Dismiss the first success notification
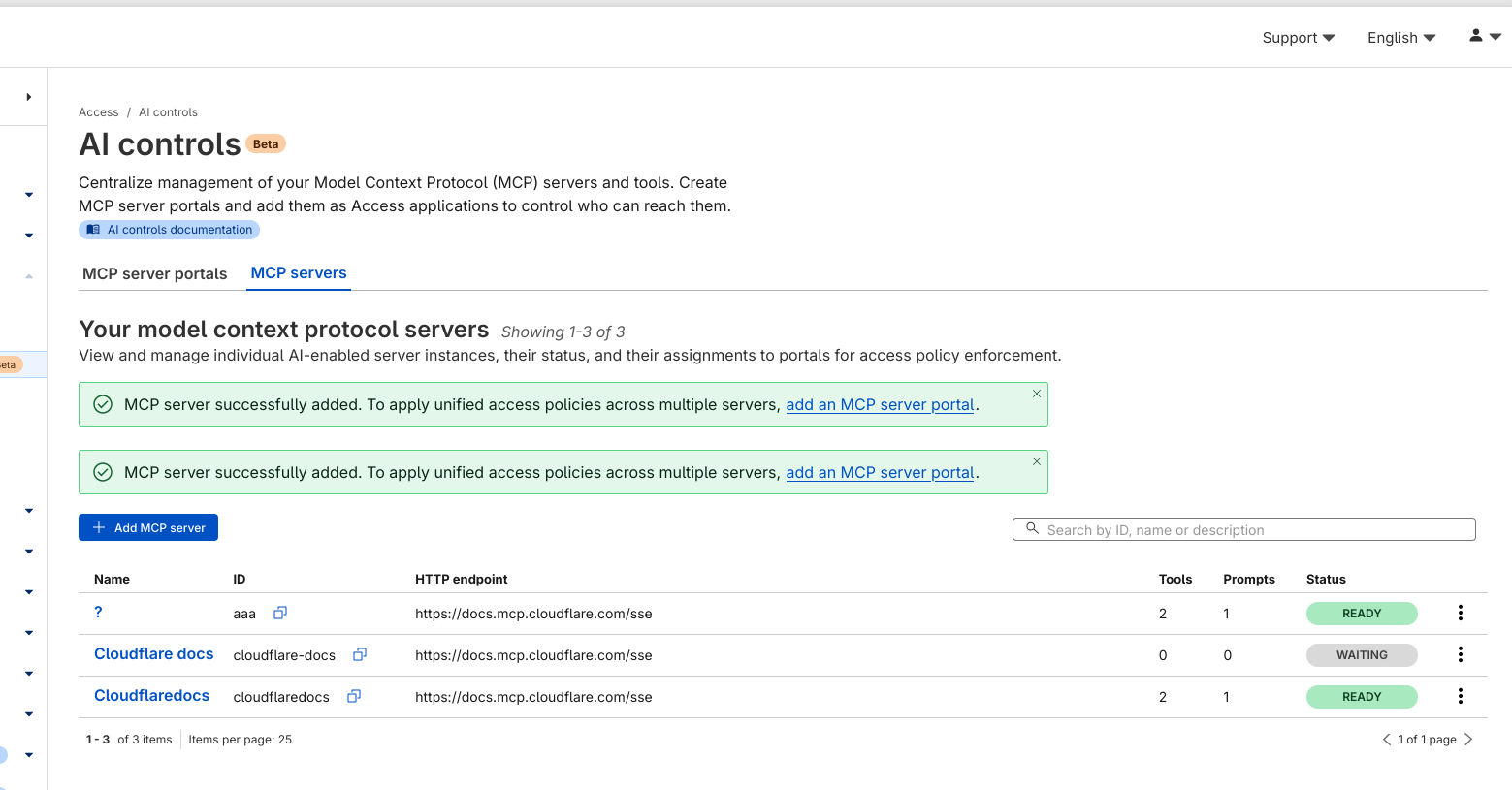Image resolution: width=1512 pixels, height=790 pixels. pos(1037,394)
